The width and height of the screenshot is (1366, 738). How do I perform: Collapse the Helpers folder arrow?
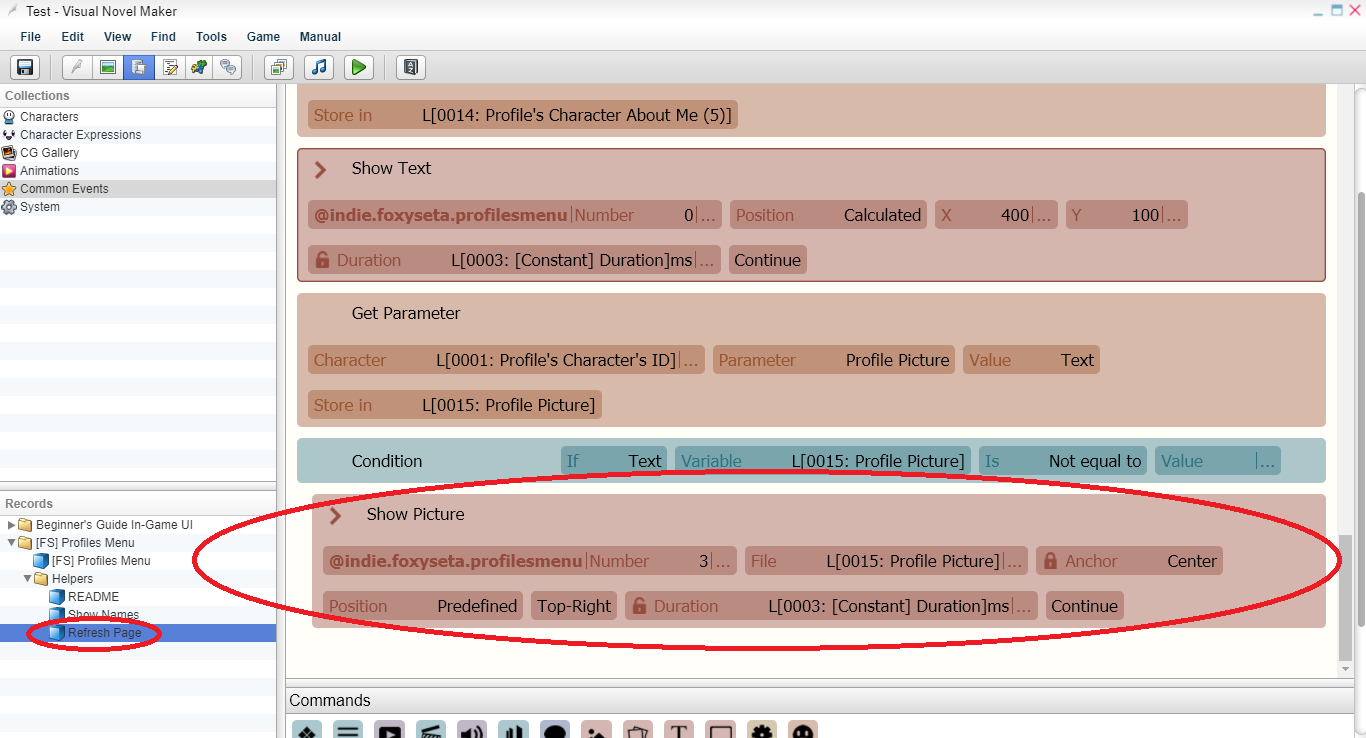pos(27,579)
